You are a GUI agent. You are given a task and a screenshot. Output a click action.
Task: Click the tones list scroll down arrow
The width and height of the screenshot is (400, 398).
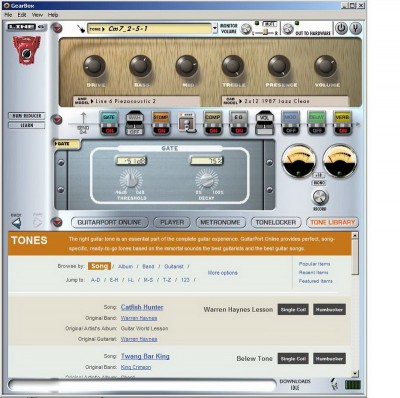tap(355, 373)
